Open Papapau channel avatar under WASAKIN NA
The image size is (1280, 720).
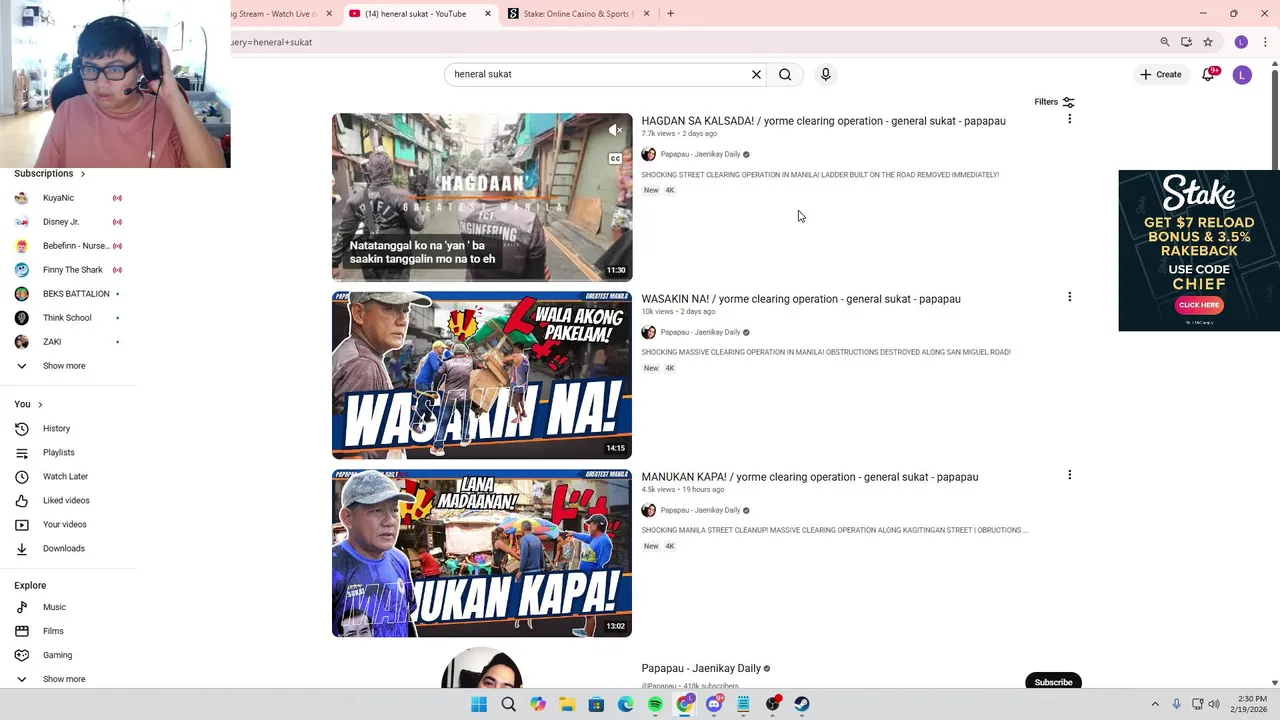click(648, 332)
